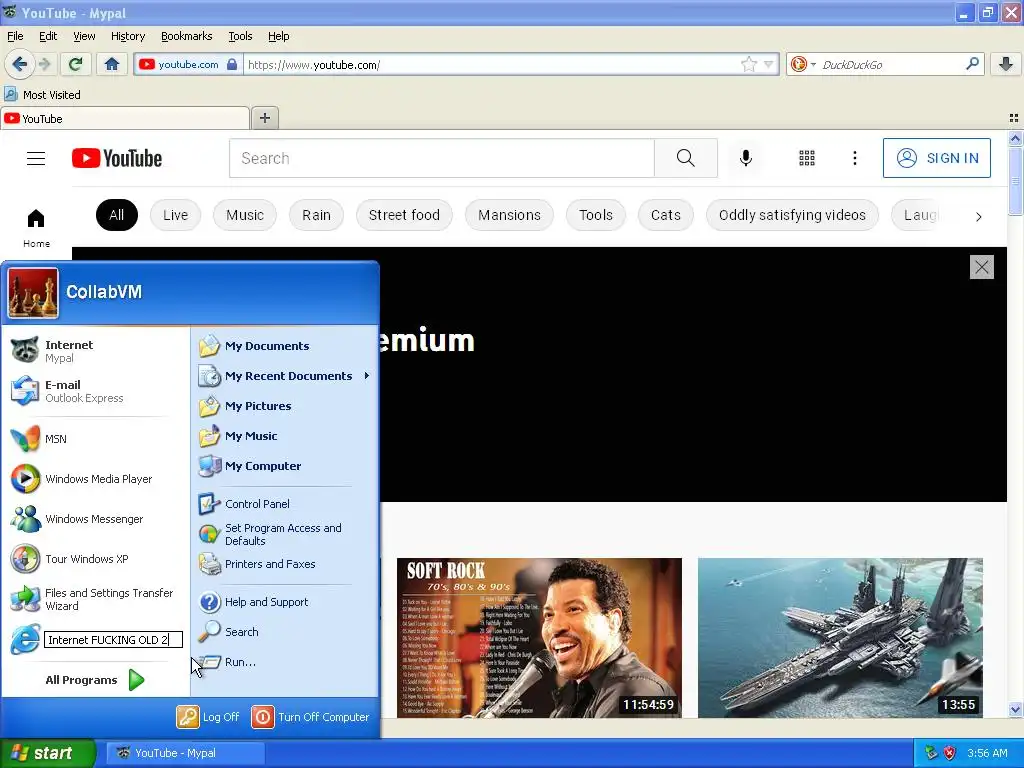The height and width of the screenshot is (768, 1024).
Task: Click the DuckDuckGo search magnifier icon
Action: tap(972, 64)
